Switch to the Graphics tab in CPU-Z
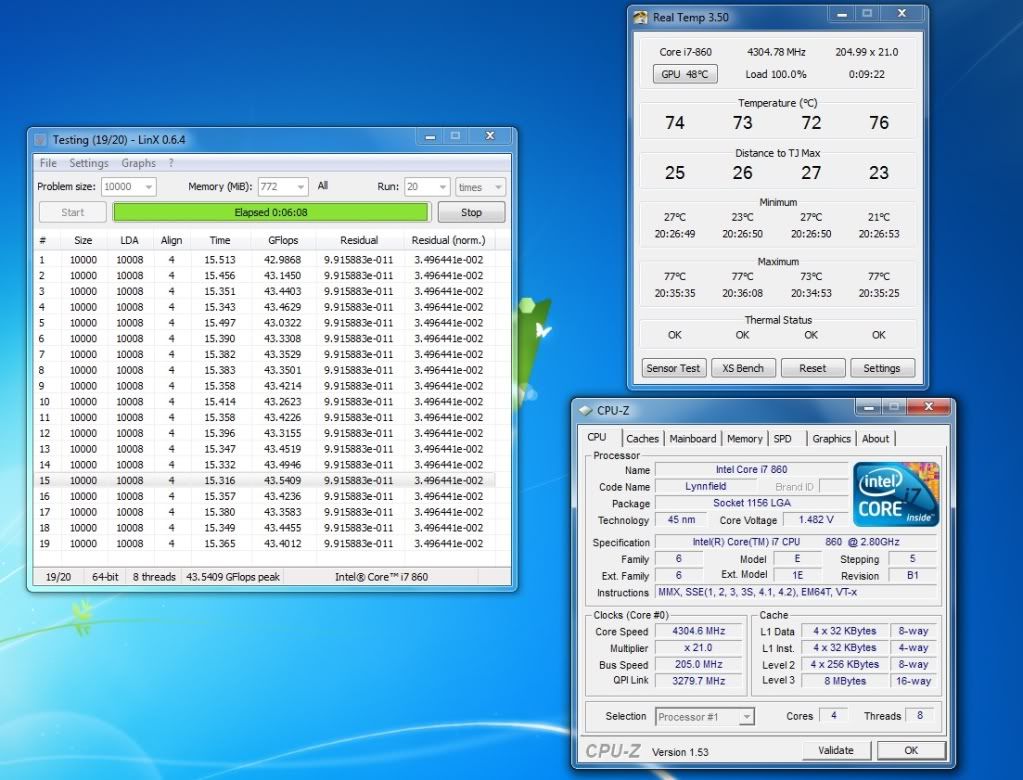The height and width of the screenshot is (780, 1023). coord(831,439)
